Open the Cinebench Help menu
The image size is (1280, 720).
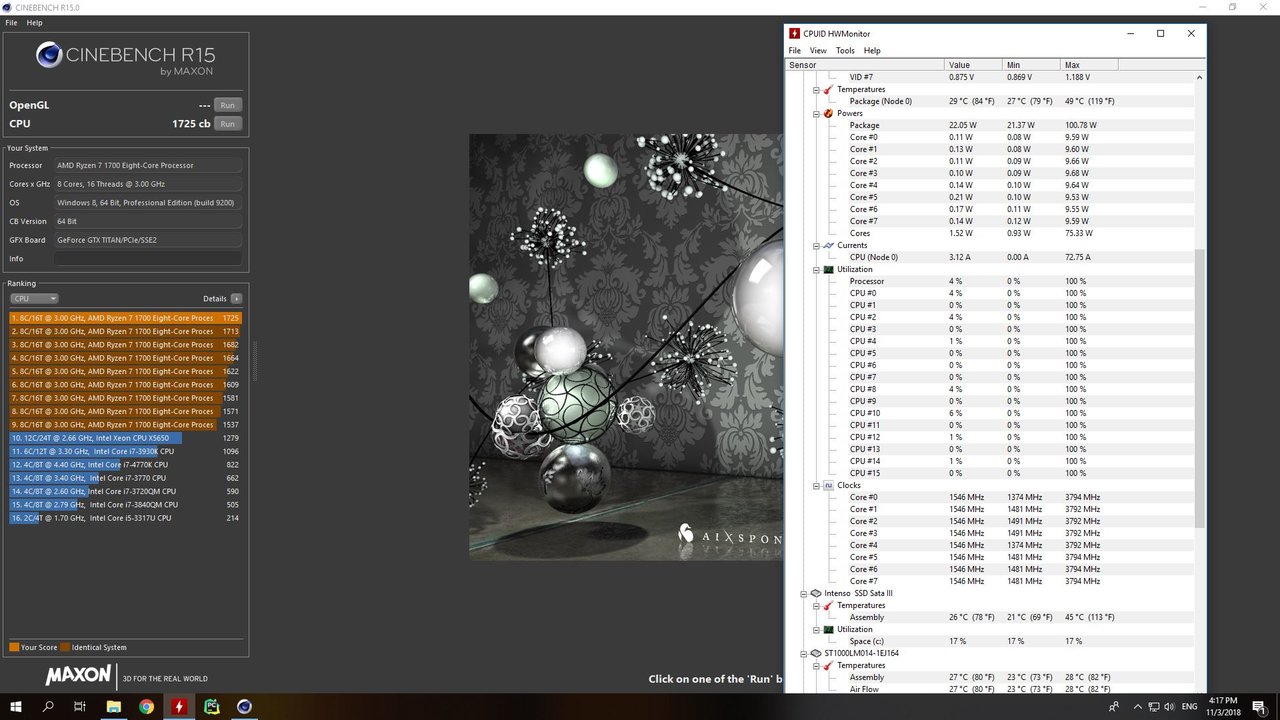point(34,22)
